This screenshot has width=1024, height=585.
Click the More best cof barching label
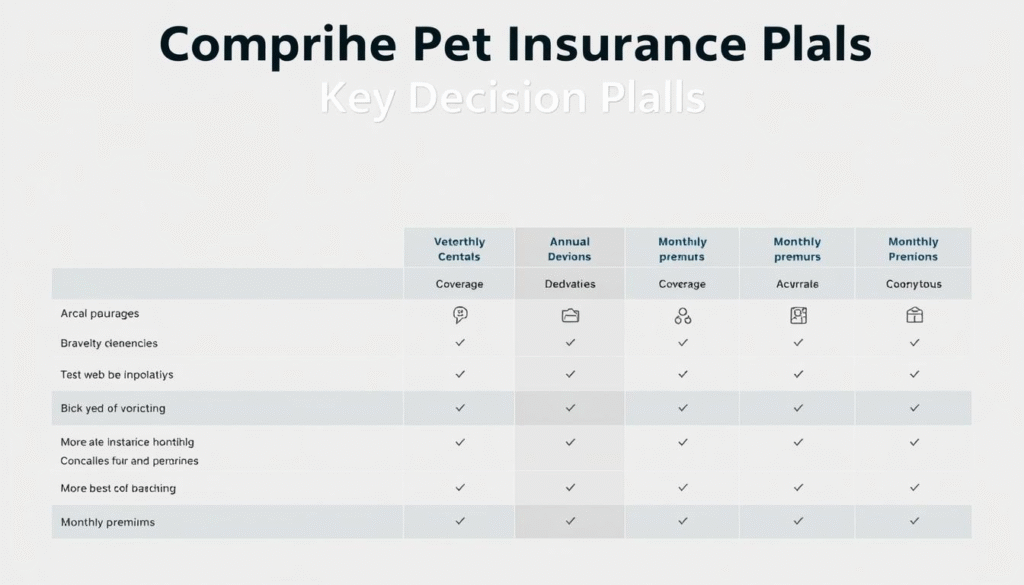point(118,488)
